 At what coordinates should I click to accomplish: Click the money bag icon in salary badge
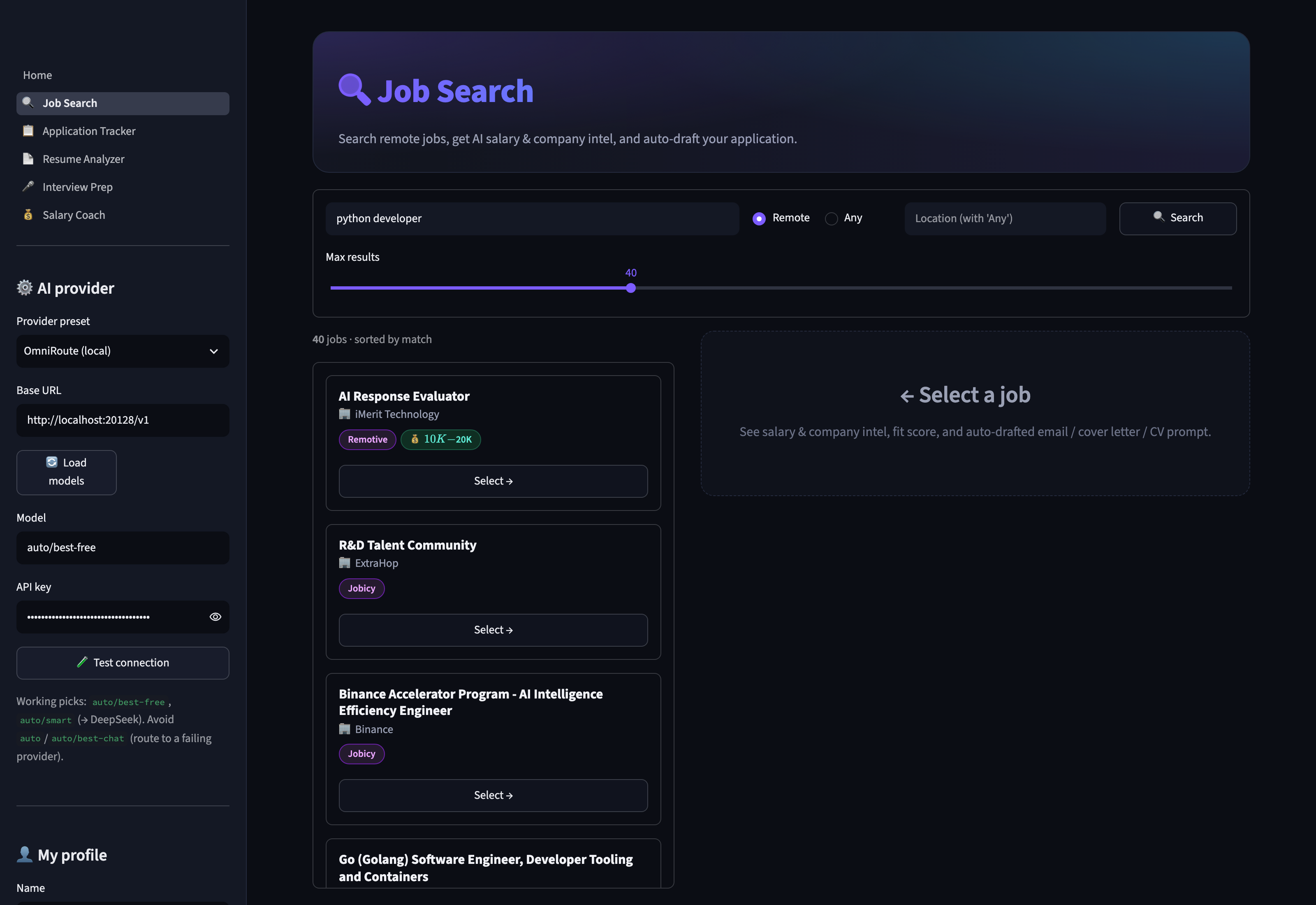(x=415, y=439)
